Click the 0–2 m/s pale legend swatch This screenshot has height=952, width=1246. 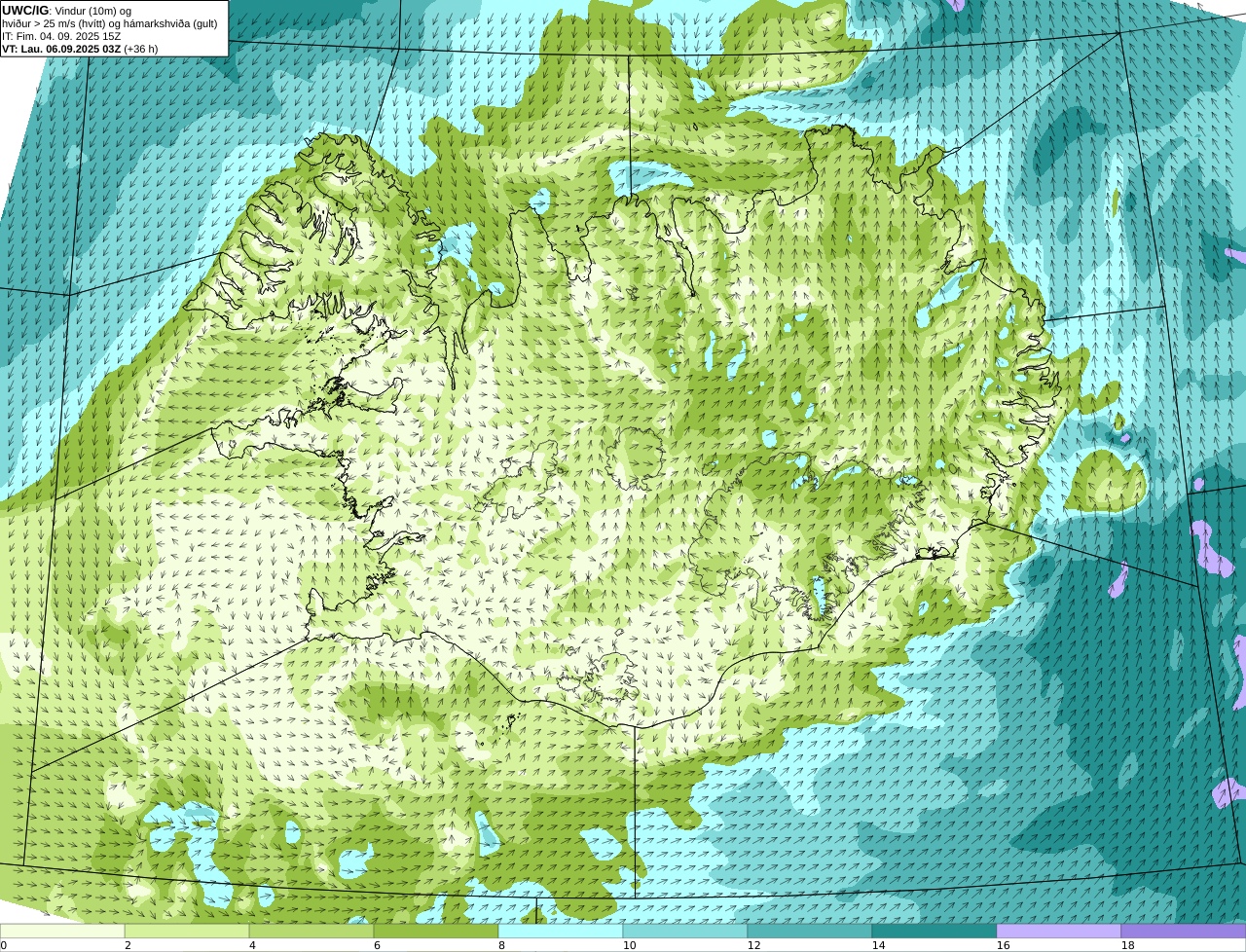tap(62, 931)
